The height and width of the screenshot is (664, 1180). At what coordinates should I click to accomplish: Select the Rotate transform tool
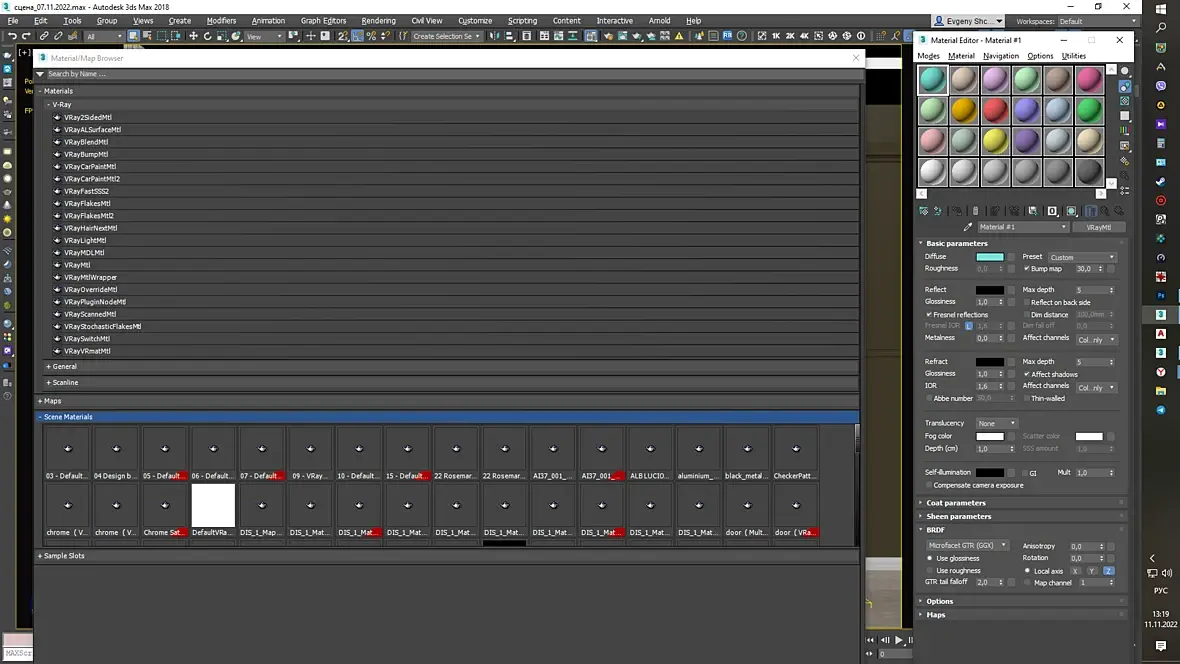(x=208, y=36)
